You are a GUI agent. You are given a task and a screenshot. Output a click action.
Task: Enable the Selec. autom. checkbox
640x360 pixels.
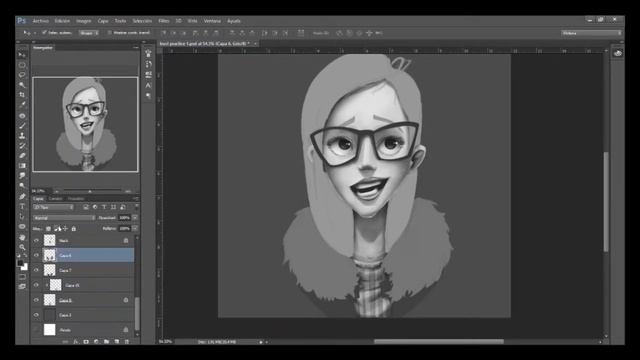[x=44, y=33]
